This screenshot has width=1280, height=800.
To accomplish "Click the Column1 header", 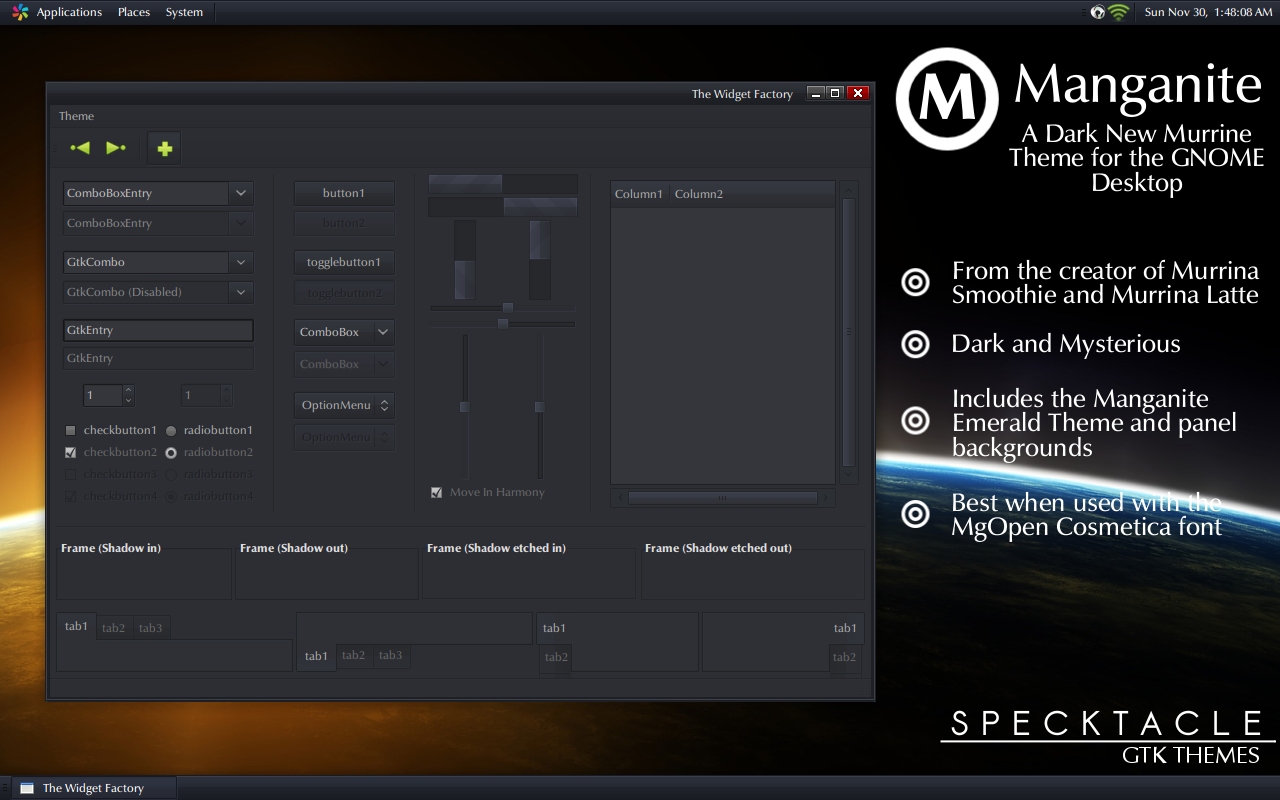I will [x=639, y=194].
